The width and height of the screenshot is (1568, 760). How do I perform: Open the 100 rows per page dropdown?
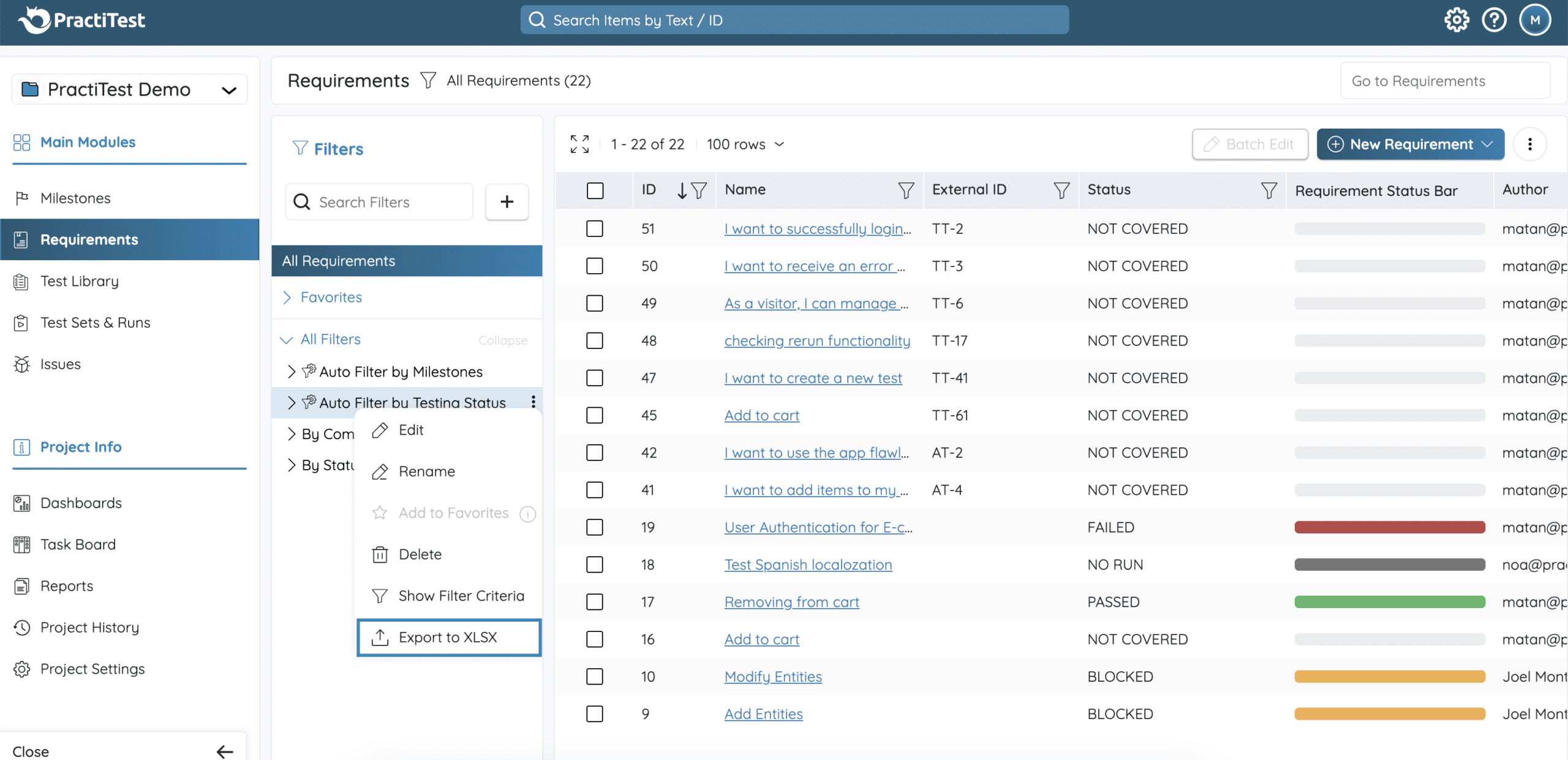(x=745, y=144)
